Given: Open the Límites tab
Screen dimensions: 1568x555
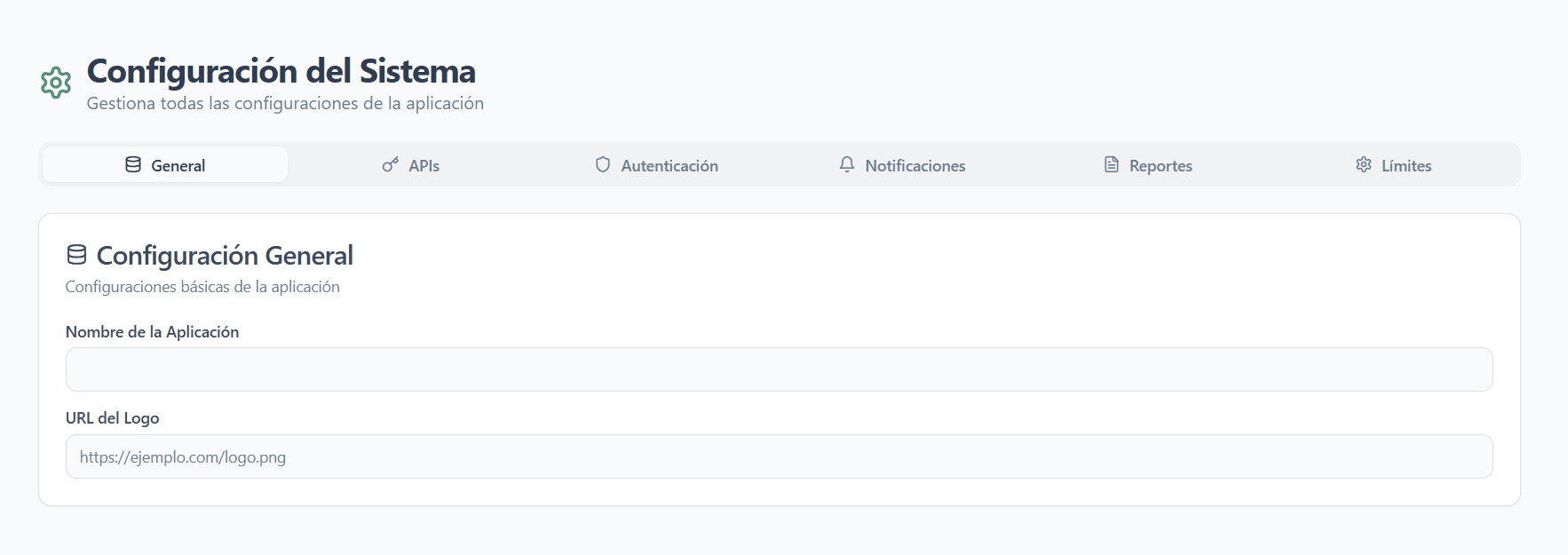Looking at the screenshot, I should (1406, 166).
